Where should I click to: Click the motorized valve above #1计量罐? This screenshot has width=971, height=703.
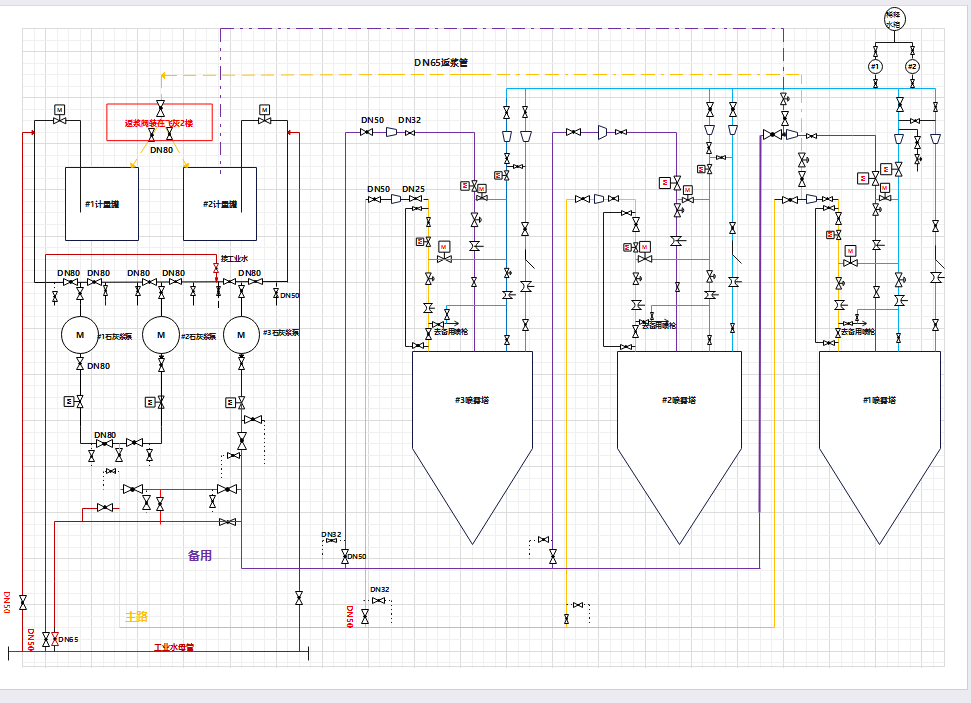click(x=59, y=116)
